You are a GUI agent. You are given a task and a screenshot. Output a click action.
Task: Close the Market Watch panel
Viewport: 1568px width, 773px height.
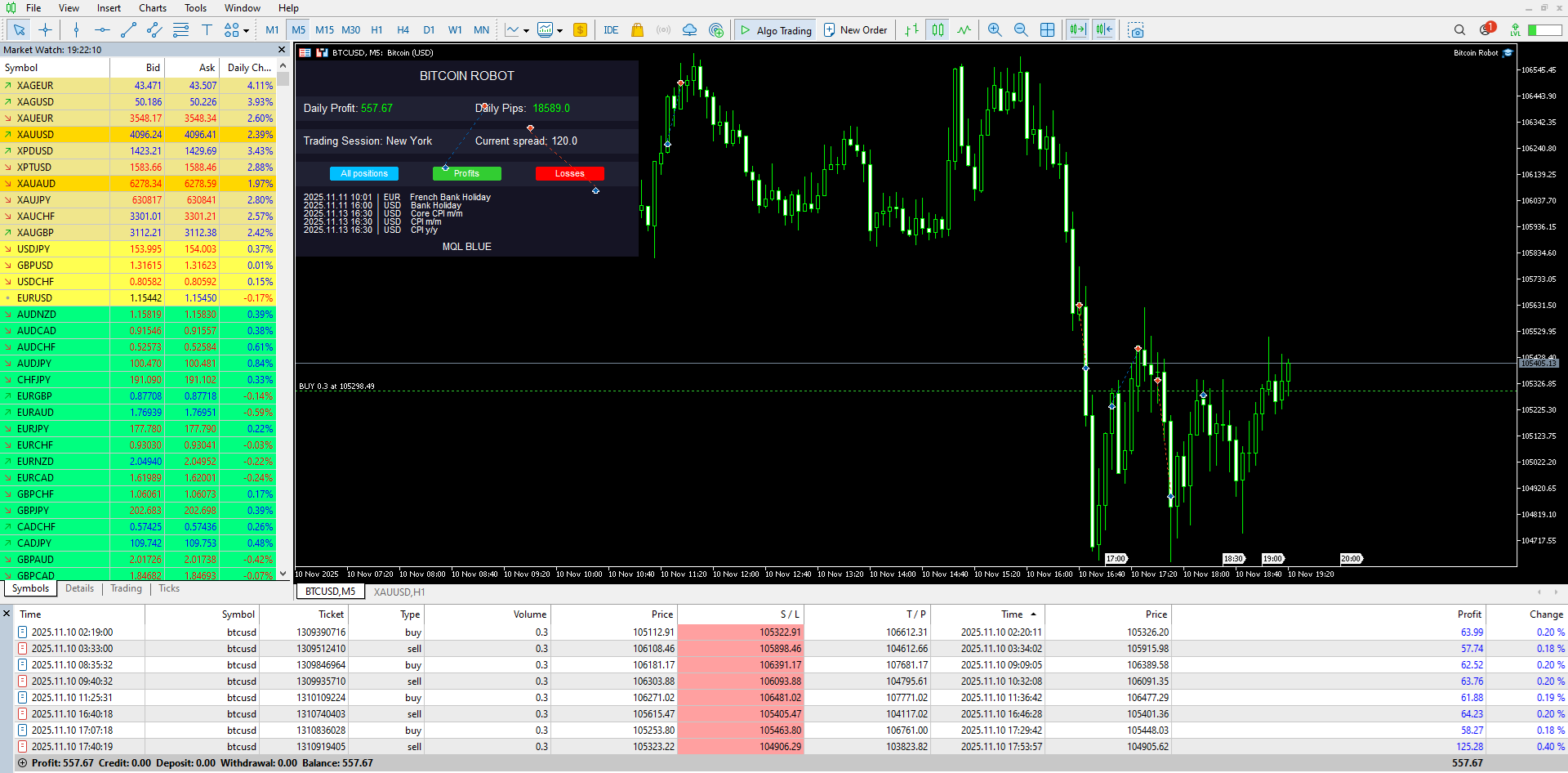[282, 50]
